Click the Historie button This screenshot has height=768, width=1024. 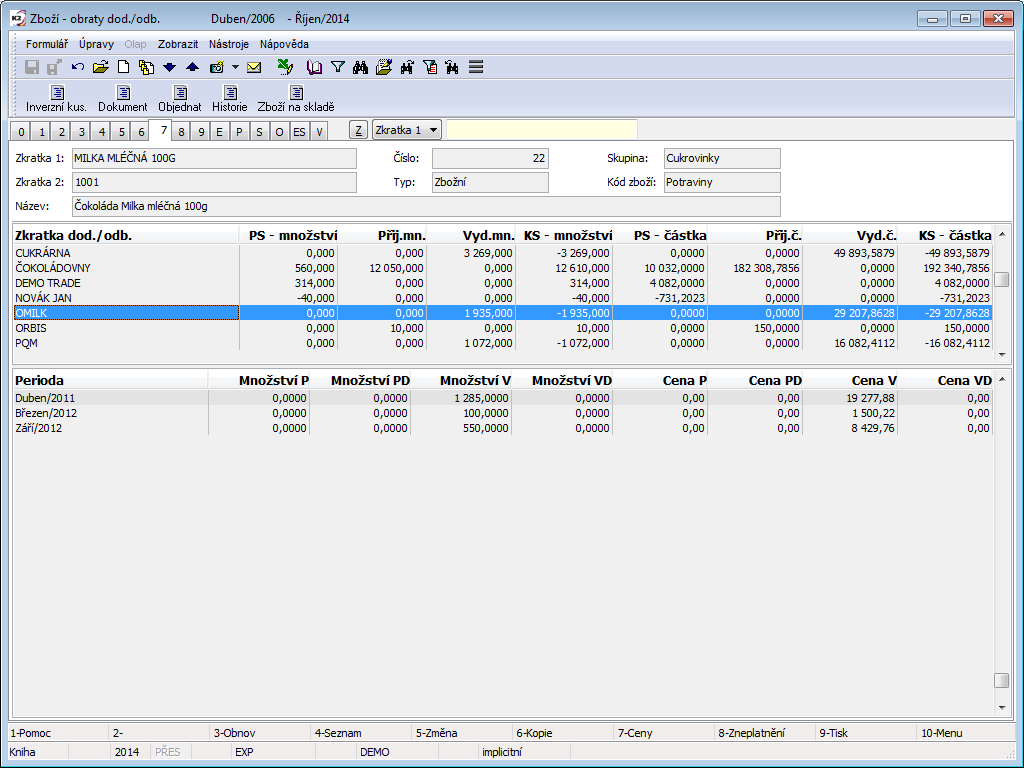point(229,98)
